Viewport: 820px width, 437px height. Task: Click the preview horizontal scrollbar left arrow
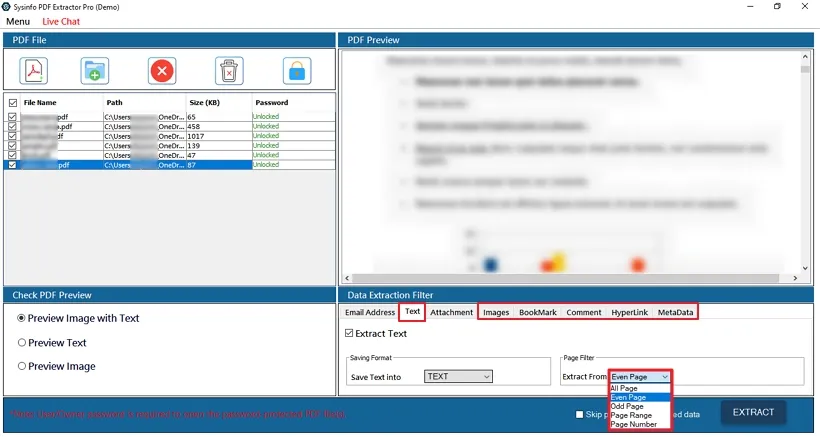[x=347, y=278]
